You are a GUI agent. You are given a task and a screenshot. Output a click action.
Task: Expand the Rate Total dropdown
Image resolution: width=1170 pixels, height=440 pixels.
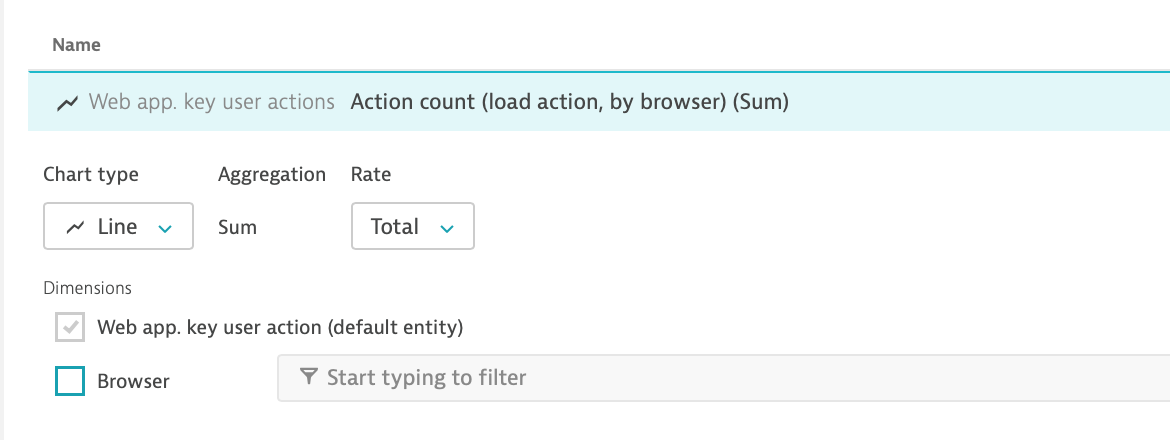pos(412,227)
